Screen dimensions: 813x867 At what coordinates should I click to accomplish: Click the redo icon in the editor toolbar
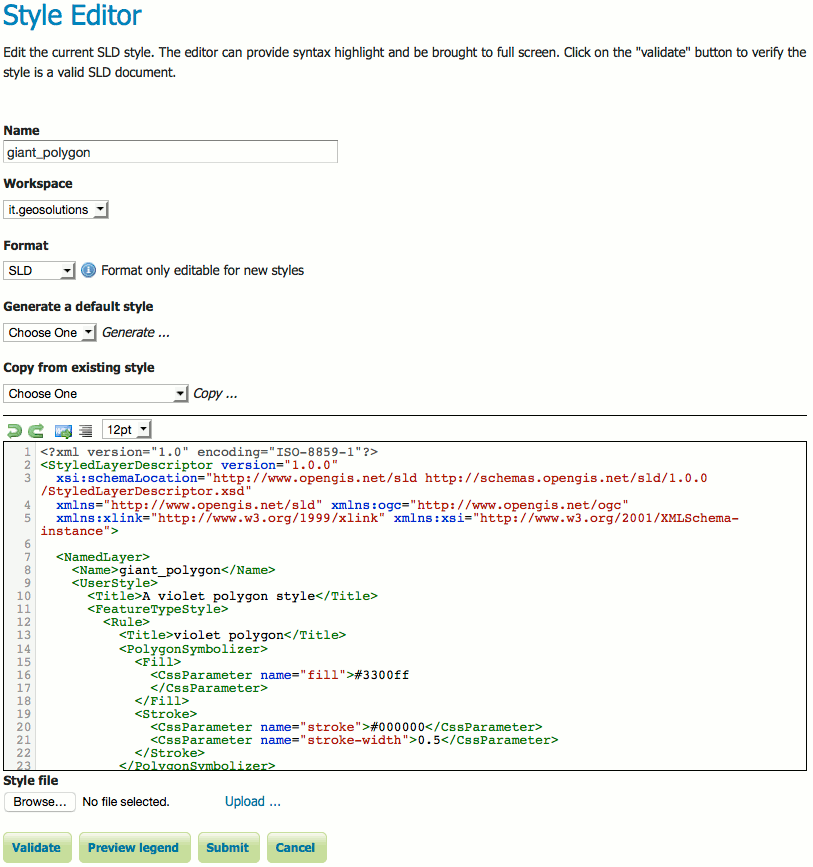36,430
